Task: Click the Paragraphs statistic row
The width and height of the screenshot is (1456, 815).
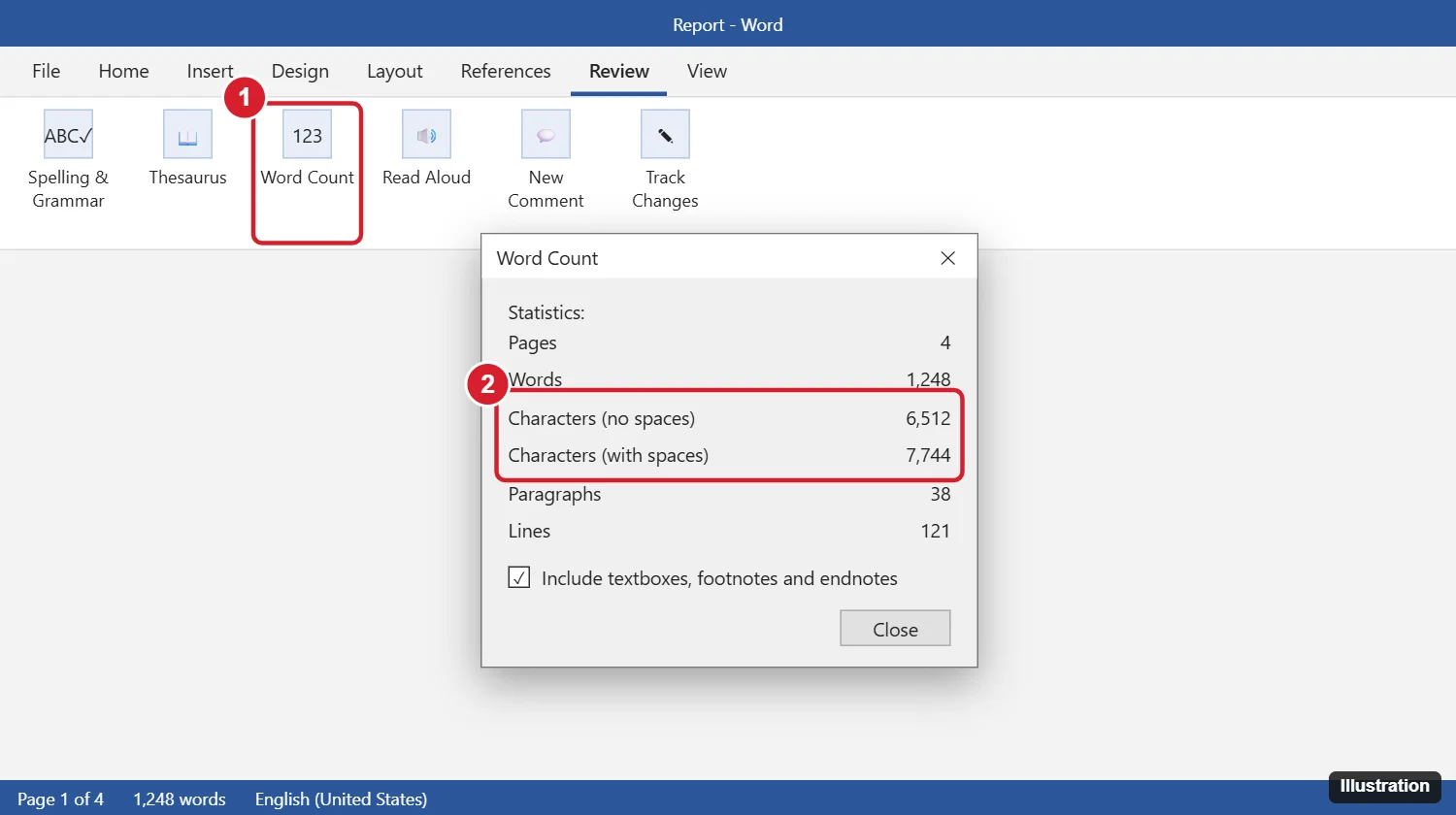Action: [729, 494]
